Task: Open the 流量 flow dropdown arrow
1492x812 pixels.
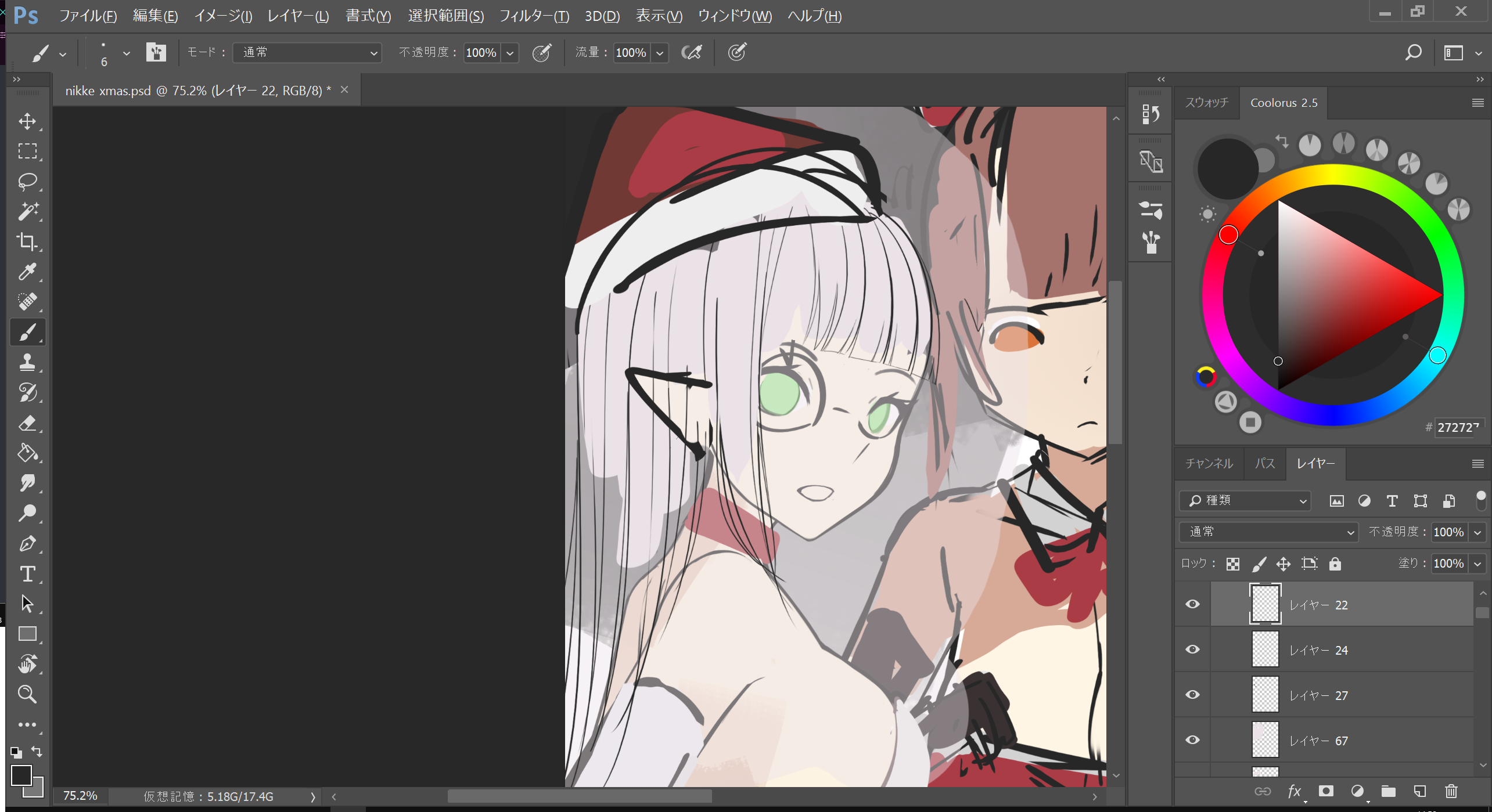Action: (659, 53)
